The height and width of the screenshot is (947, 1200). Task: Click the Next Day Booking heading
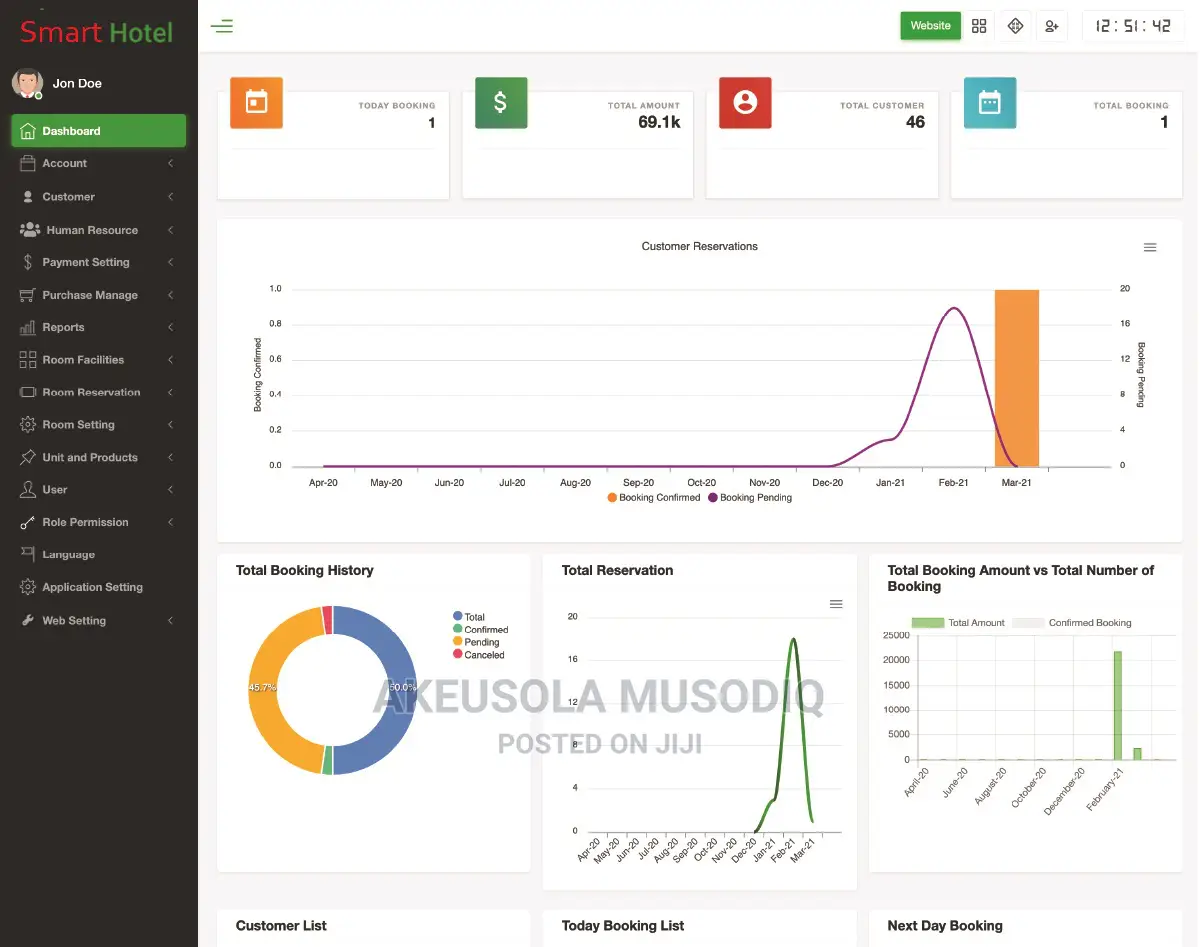pyautogui.click(x=945, y=926)
